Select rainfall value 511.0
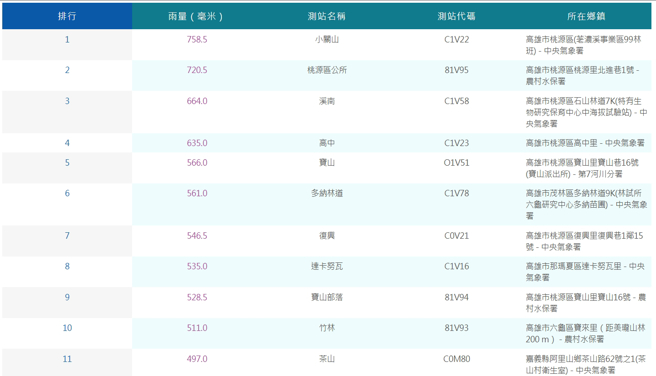Viewport: 656px width, 376px height. pos(197,327)
